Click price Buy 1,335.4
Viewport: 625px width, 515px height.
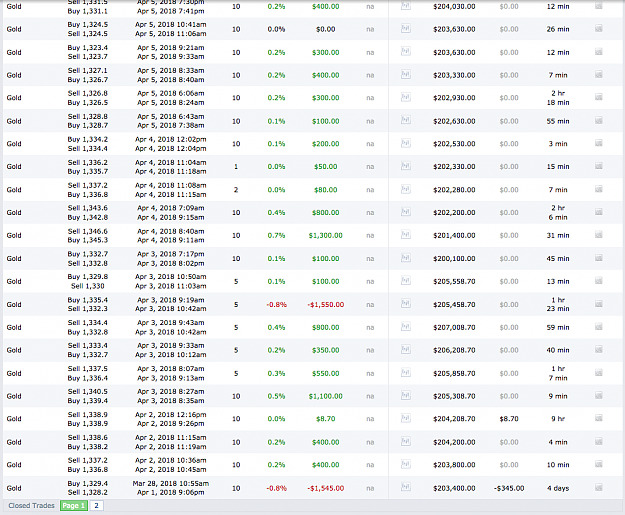(88, 300)
